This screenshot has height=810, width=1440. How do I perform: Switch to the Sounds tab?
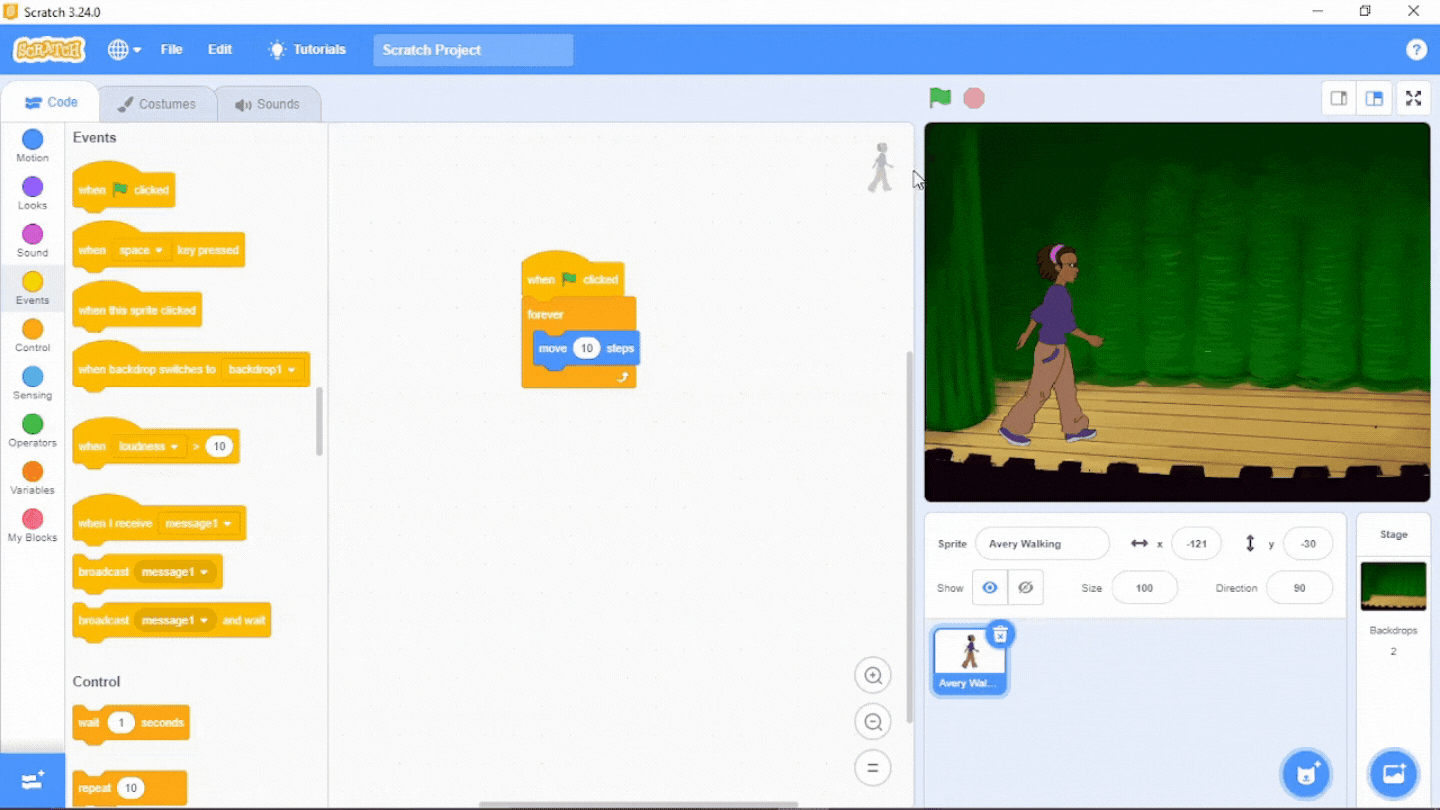pyautogui.click(x=267, y=104)
